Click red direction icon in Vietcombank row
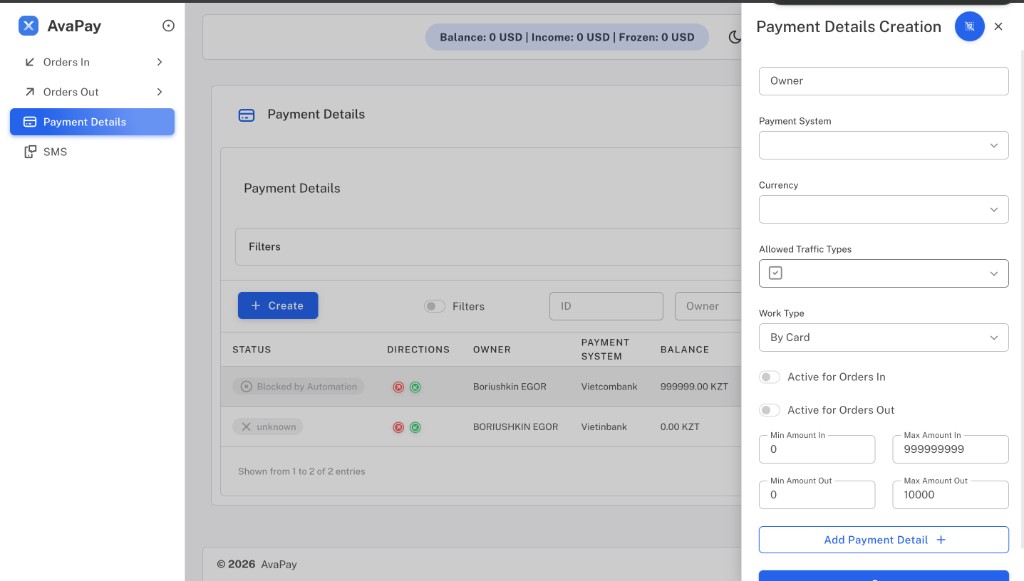Viewport: 1024px width, 581px height. 398,387
